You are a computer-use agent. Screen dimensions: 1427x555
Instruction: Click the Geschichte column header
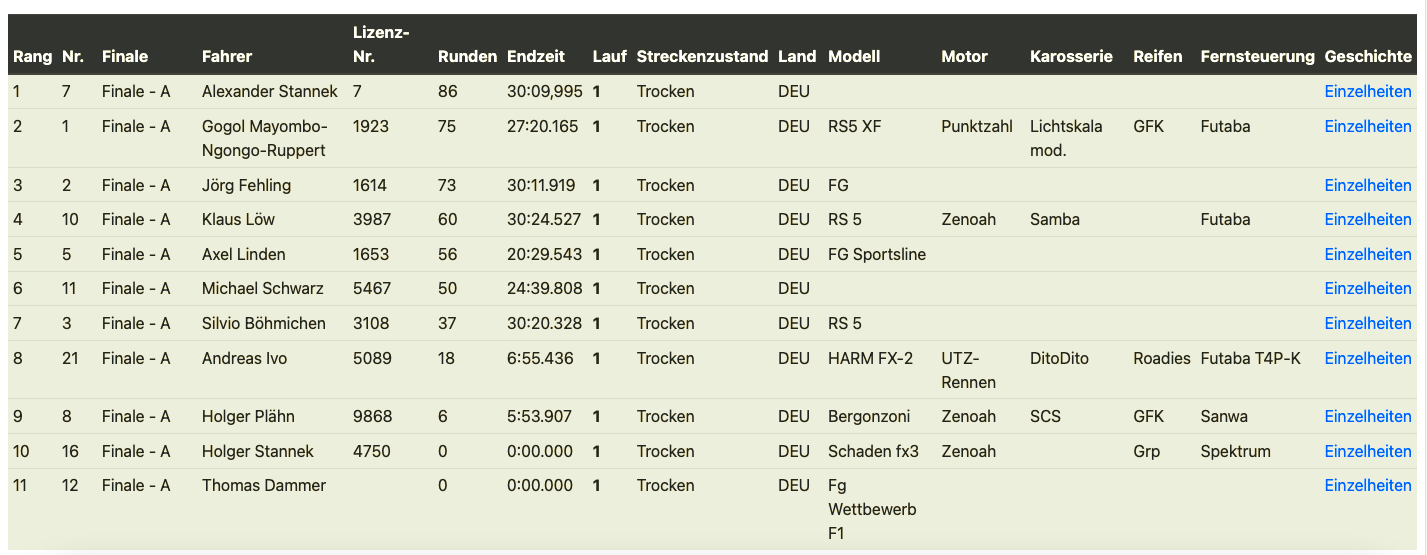point(1367,57)
